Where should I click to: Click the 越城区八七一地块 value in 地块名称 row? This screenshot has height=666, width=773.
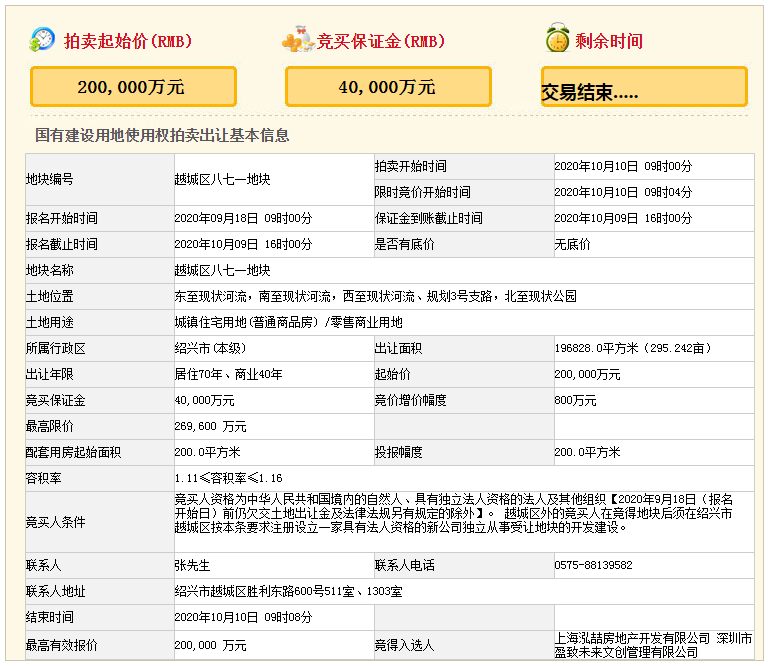[x=222, y=271]
